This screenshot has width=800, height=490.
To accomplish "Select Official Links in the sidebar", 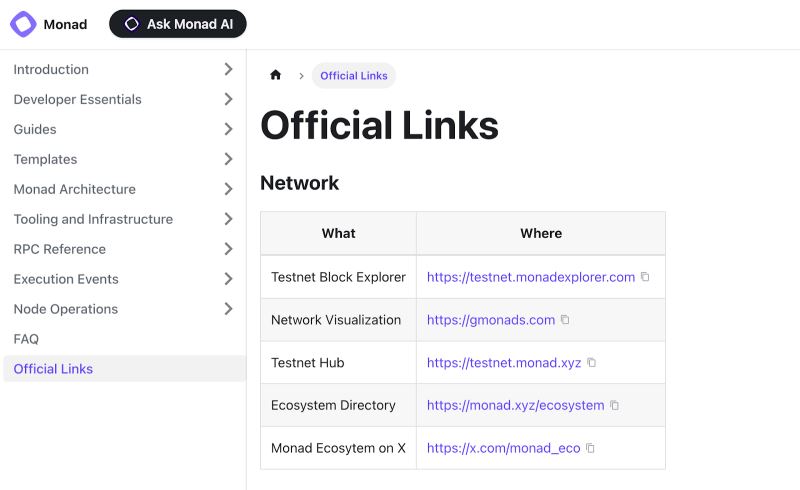I will pyautogui.click(x=53, y=369).
